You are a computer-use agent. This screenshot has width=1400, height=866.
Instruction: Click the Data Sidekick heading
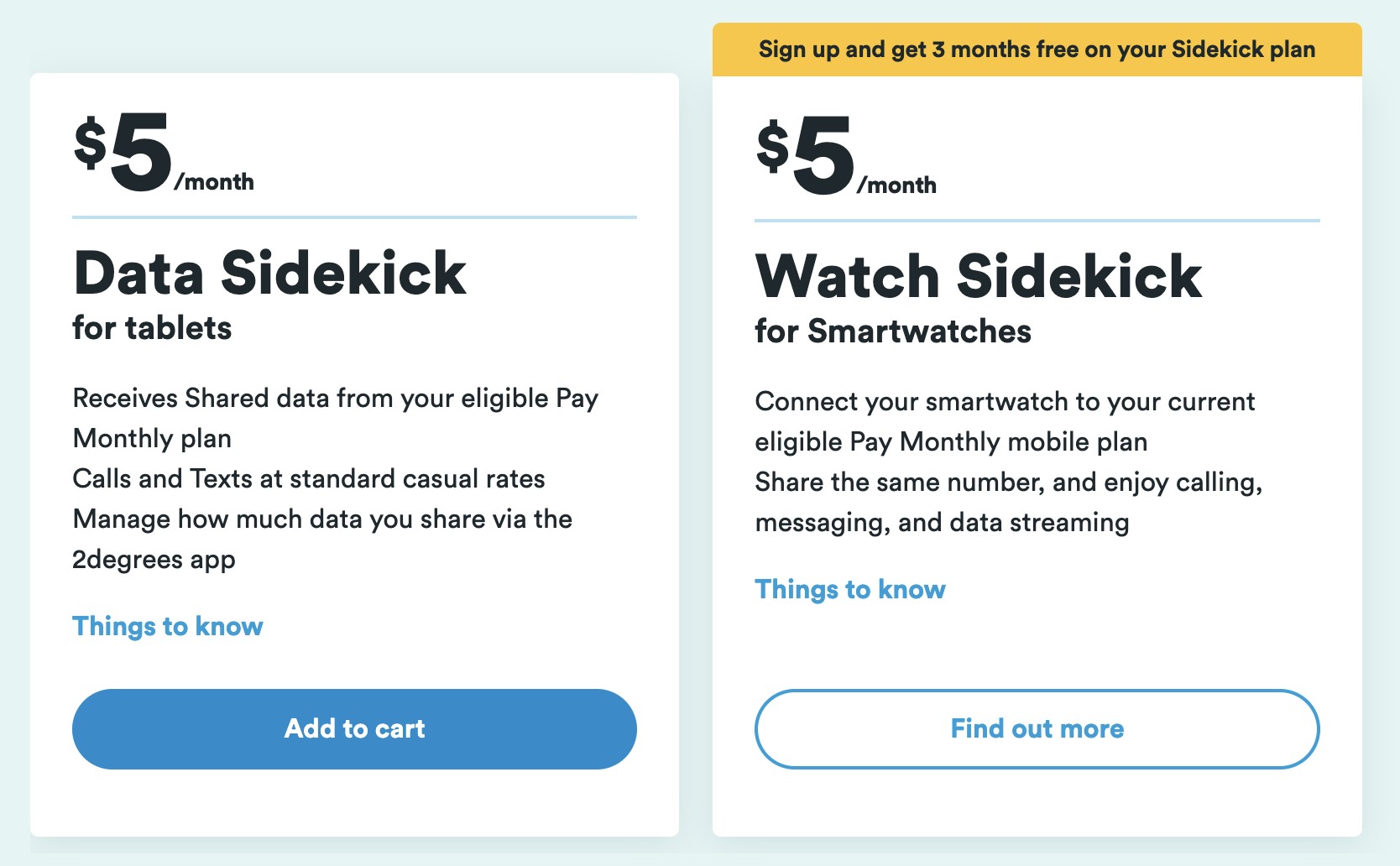pos(269,273)
